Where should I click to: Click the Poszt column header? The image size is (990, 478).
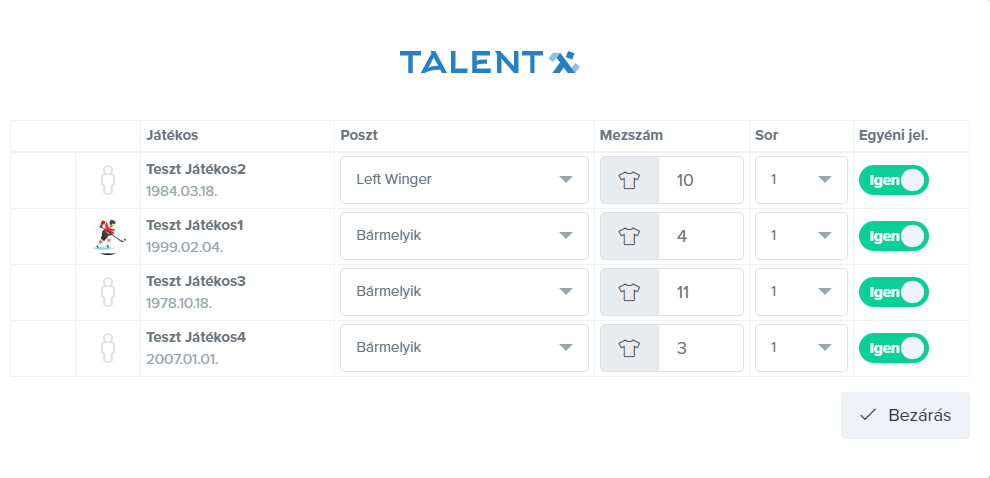[x=359, y=135]
